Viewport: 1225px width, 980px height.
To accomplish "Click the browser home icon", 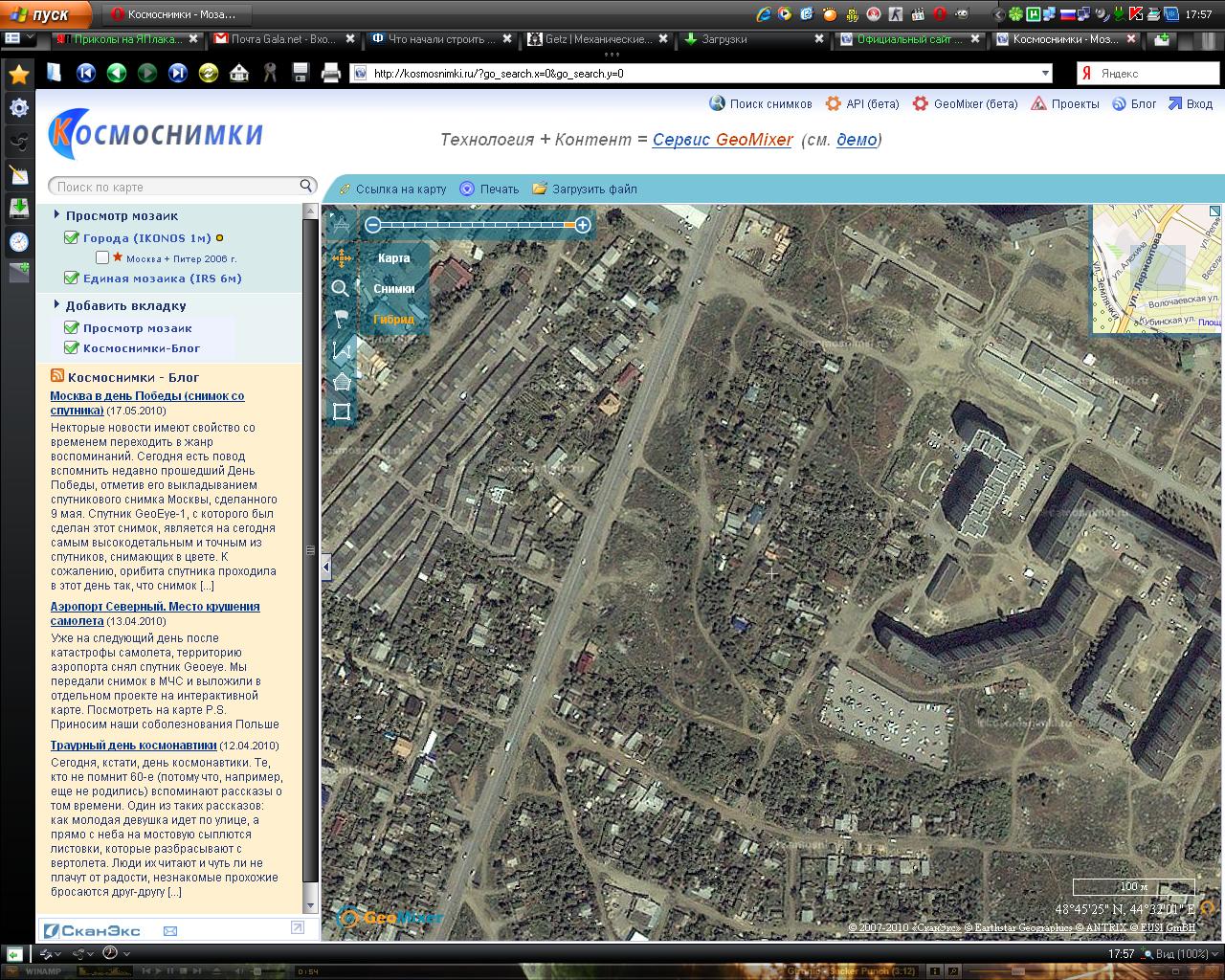I will pyautogui.click(x=239, y=73).
